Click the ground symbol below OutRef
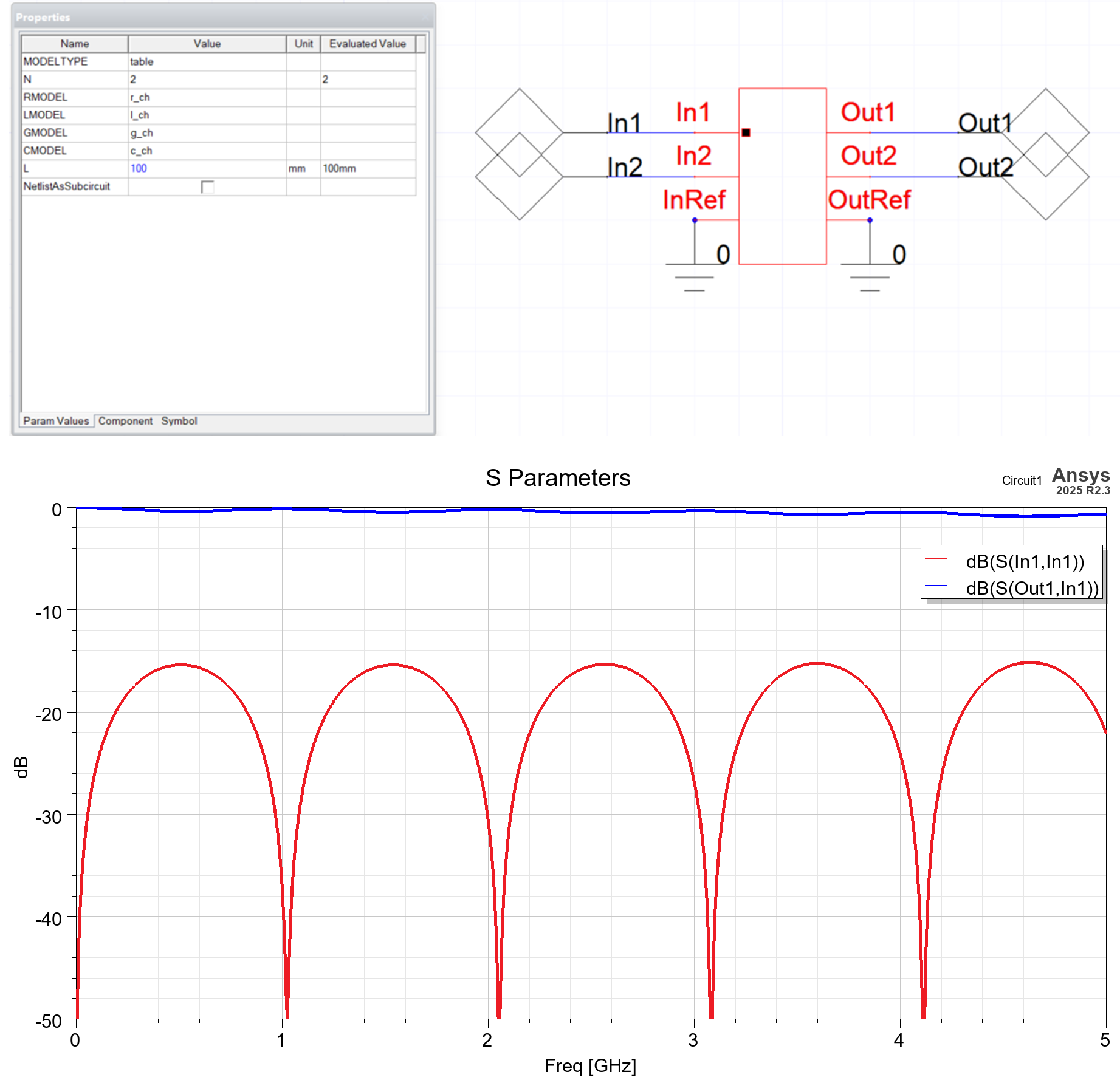1120x1080 pixels. [869, 273]
